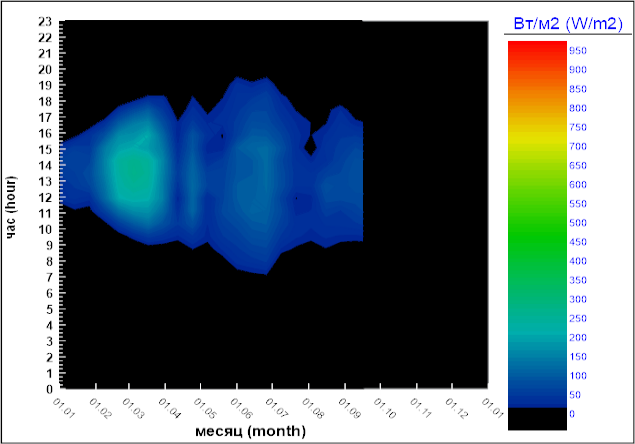Click legend value 350
Image resolution: width=635 pixels, height=444 pixels.
[578, 280]
